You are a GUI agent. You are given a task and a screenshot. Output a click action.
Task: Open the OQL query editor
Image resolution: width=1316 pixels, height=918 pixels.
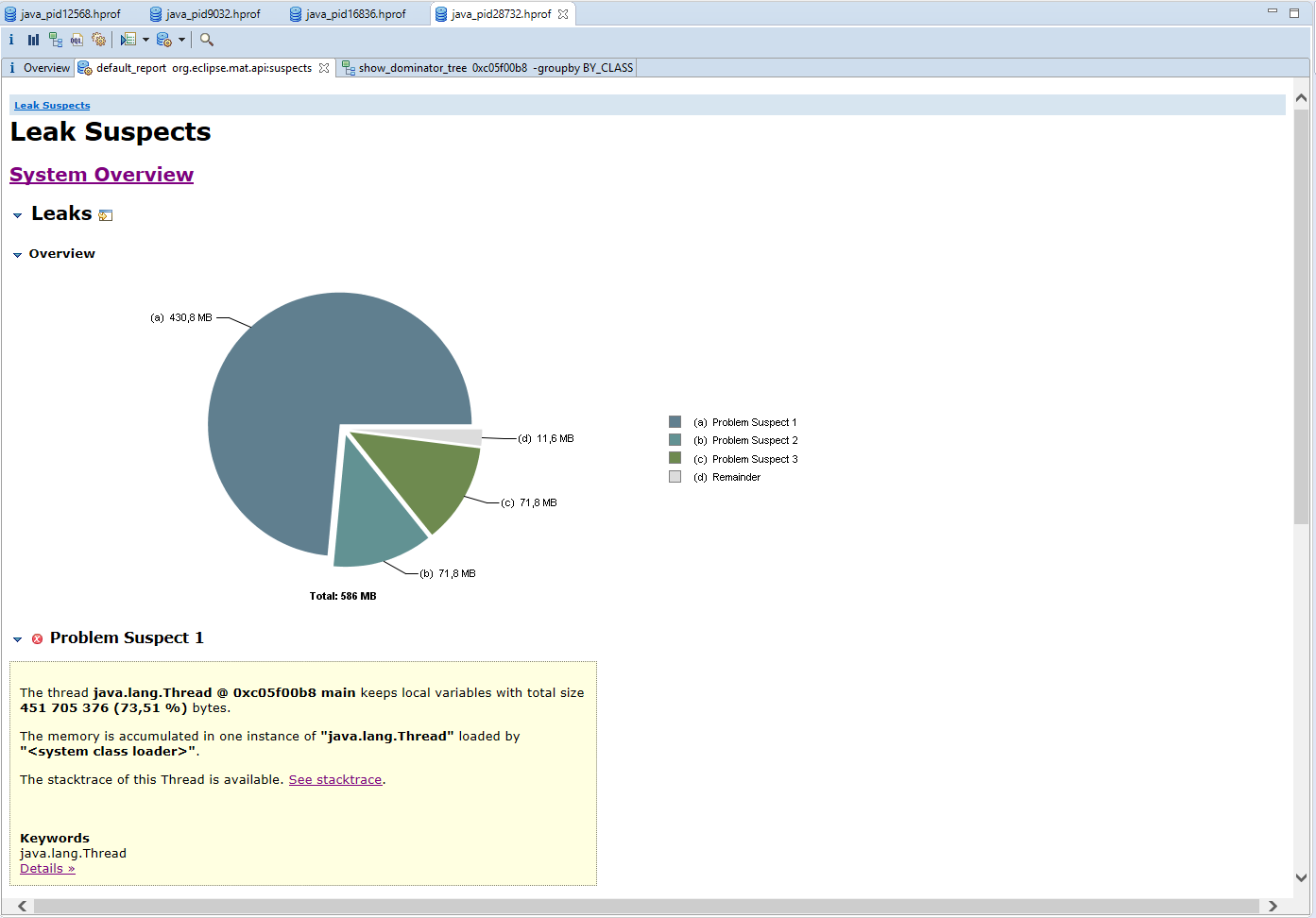point(77,40)
